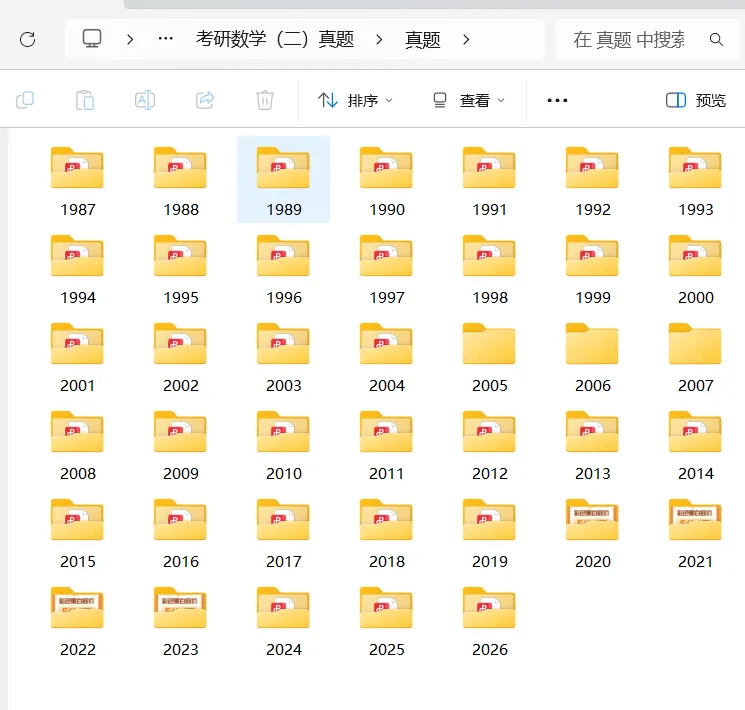Select the 2025 folder icon
This screenshot has width=745, height=710.
point(386,607)
